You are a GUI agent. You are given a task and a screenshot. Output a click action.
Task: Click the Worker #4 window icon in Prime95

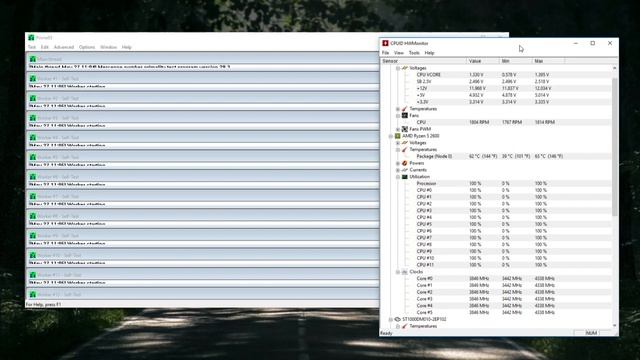pos(33,137)
